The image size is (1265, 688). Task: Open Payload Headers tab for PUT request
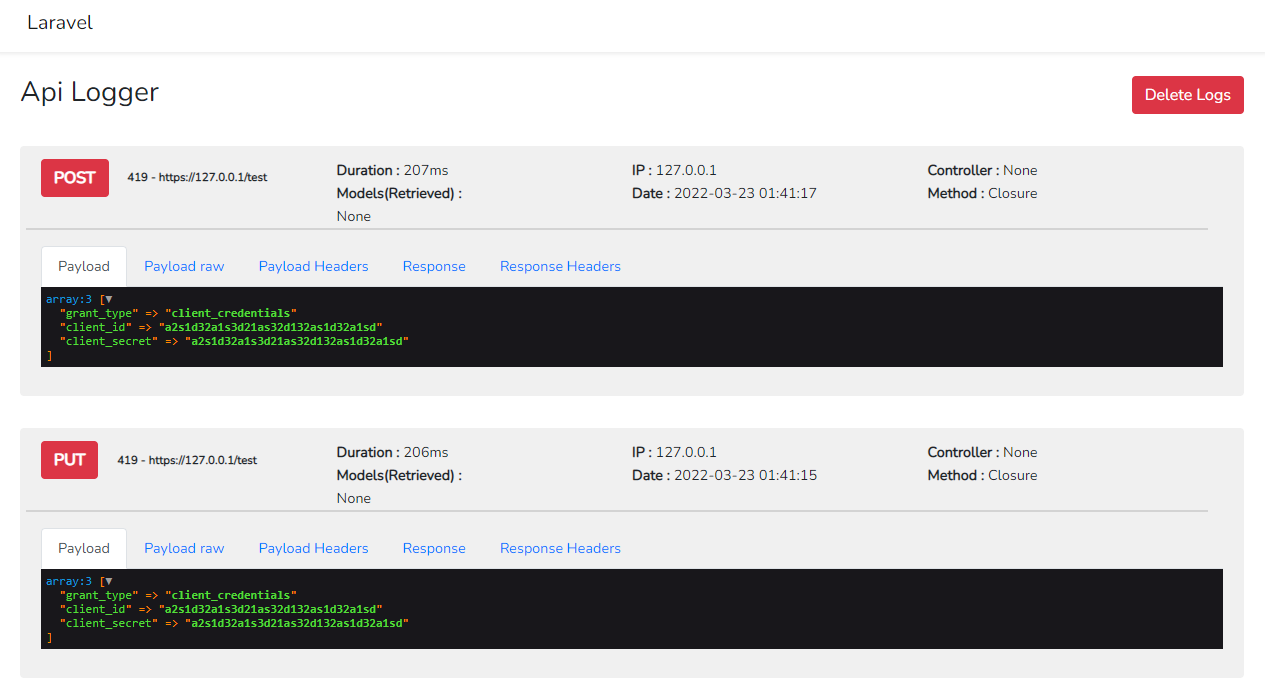point(313,547)
